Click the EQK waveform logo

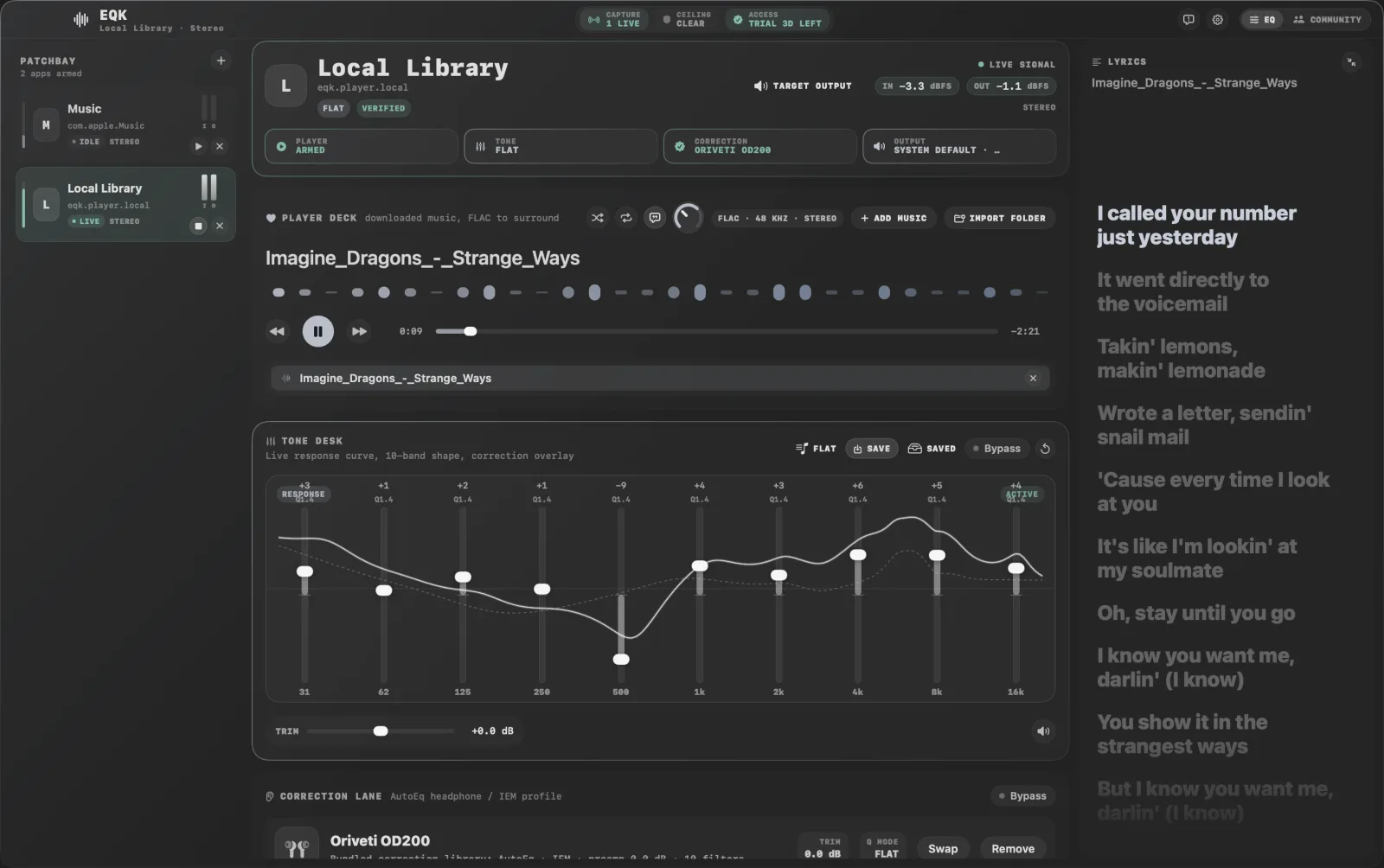coord(80,19)
